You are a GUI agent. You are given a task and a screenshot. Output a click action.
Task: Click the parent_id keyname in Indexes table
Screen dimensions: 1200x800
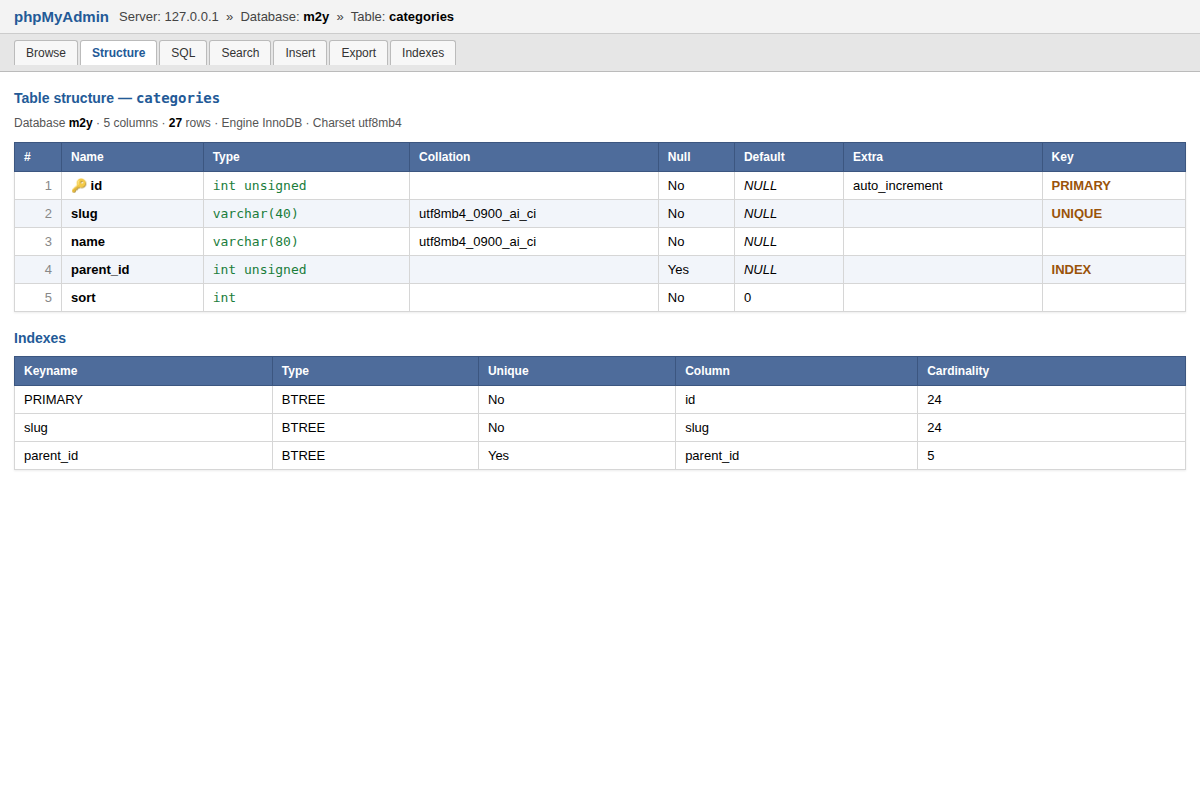pos(51,455)
